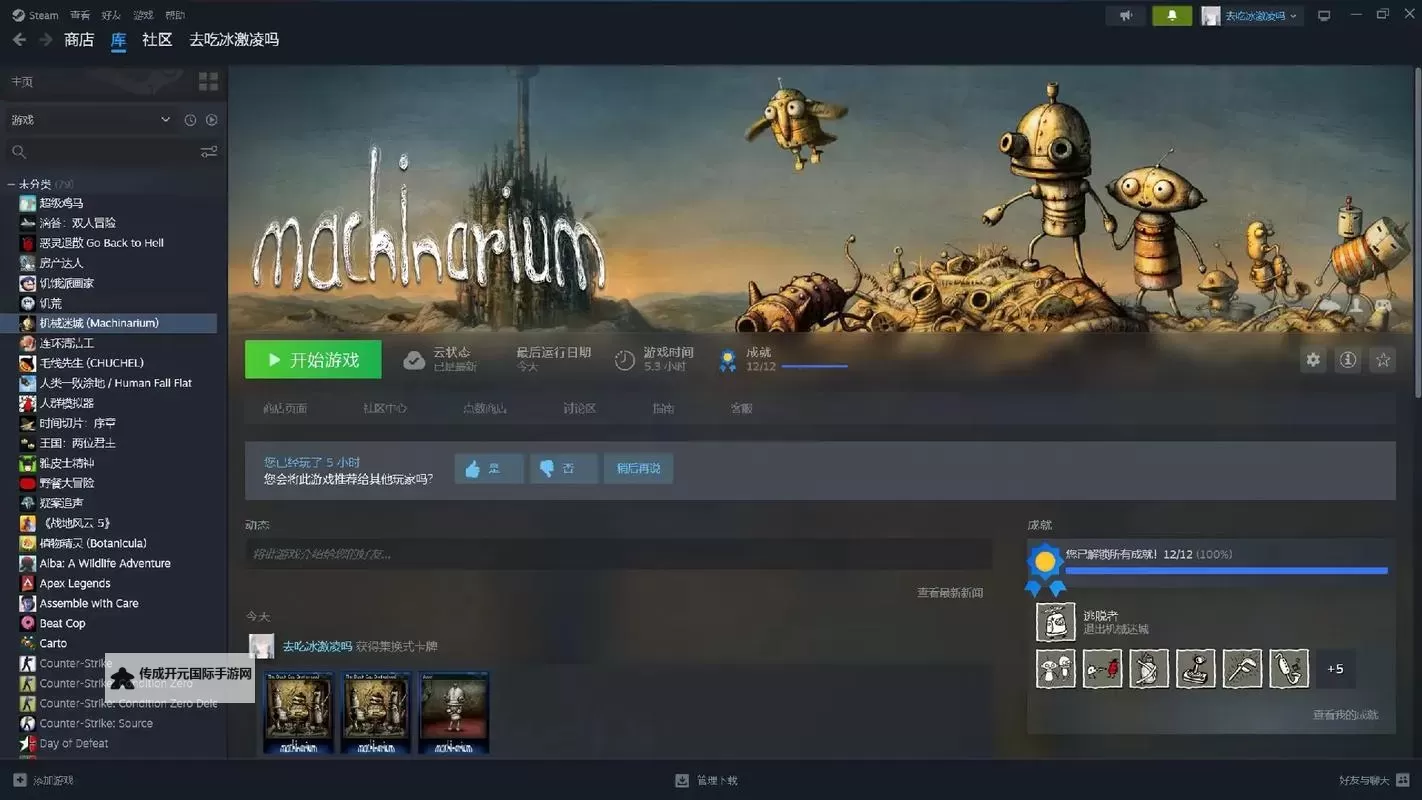Show game info with the i icon
The height and width of the screenshot is (800, 1422).
[1348, 360]
